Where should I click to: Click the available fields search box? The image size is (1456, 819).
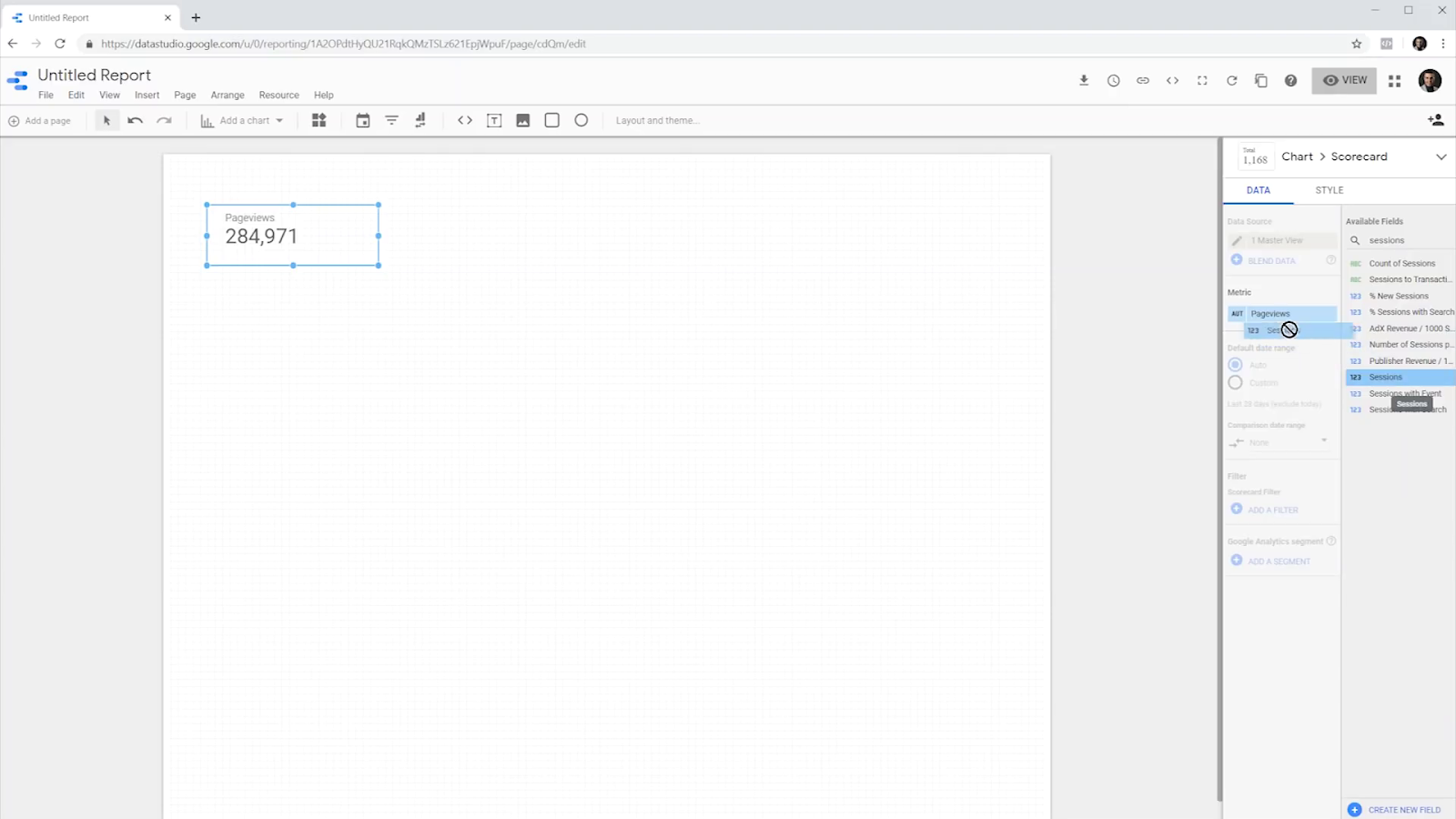(1400, 240)
